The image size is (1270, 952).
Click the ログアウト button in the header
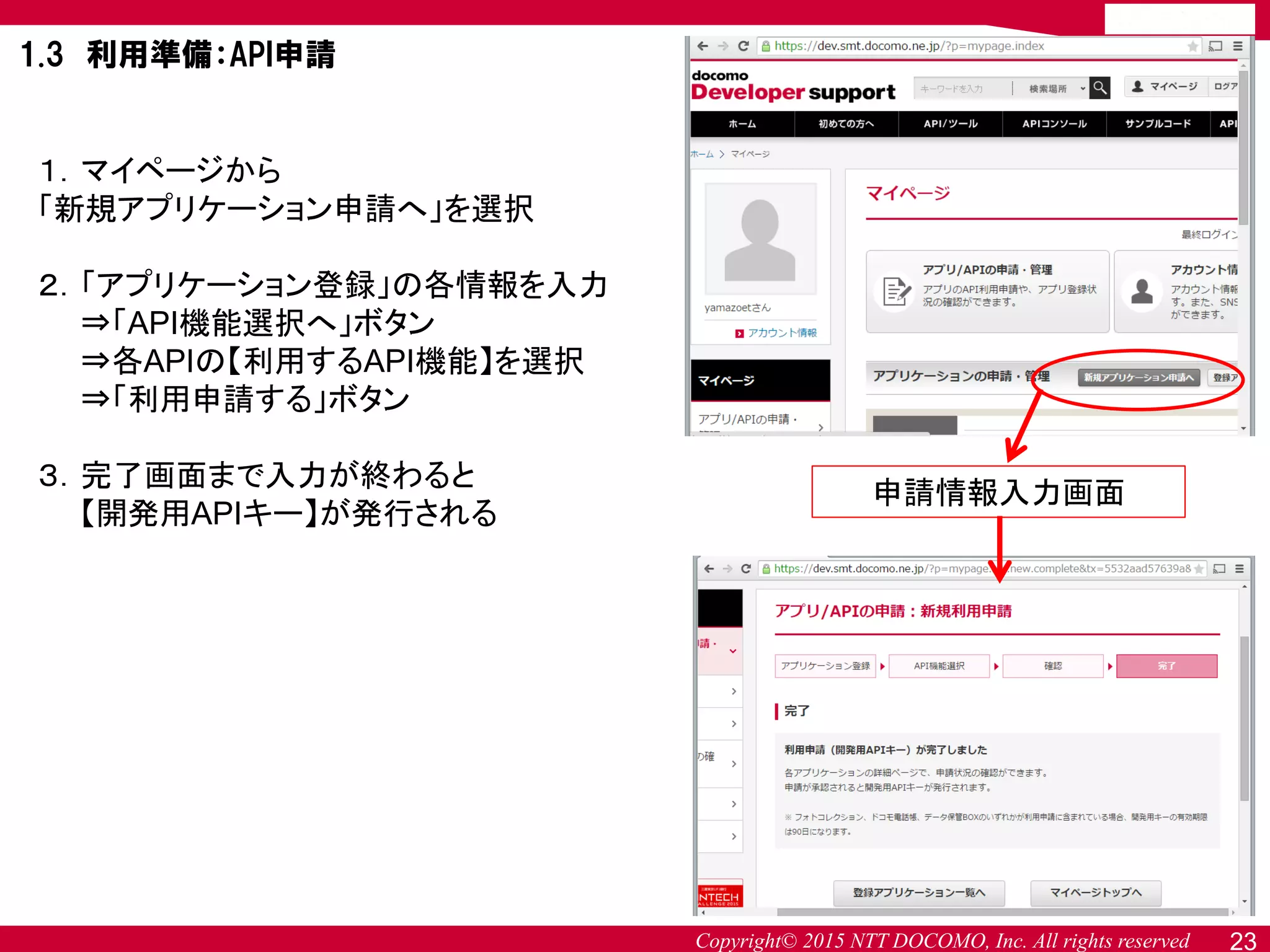click(1224, 87)
